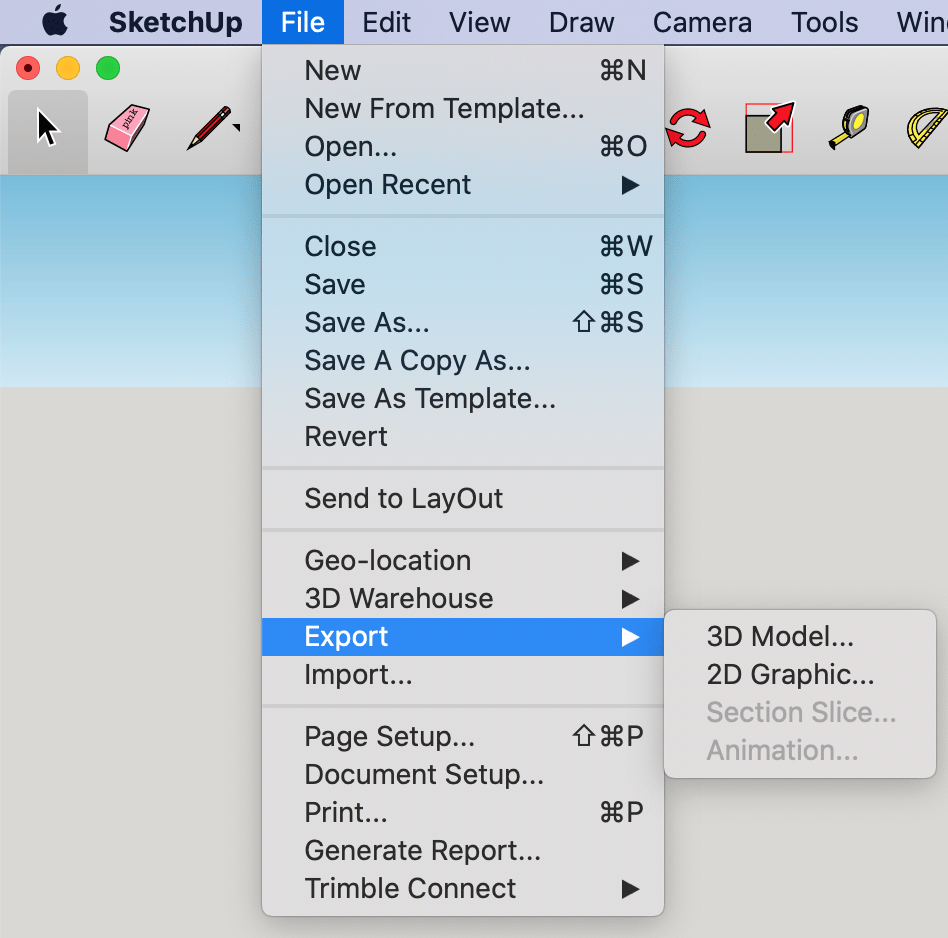
Task: Click the green zoom window button
Action: (108, 68)
